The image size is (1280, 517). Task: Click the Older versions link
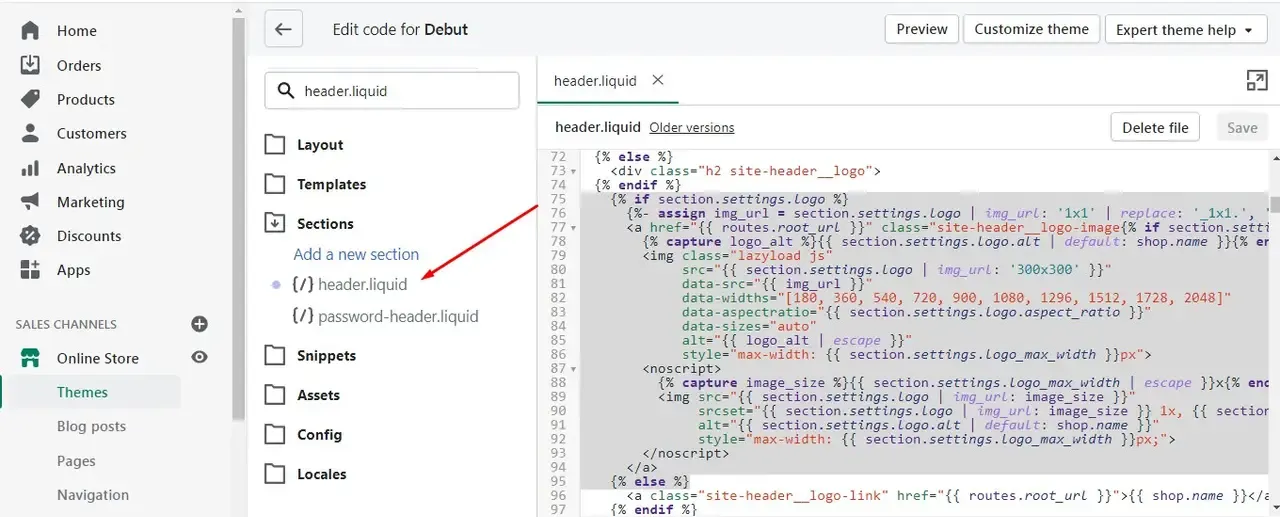point(692,128)
